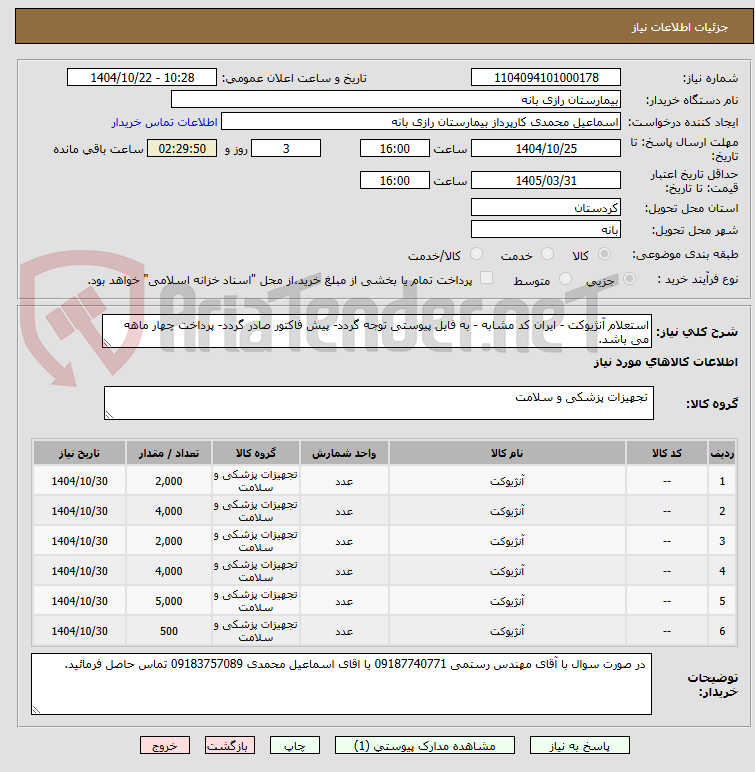Click the پاسخ به نیاز button
This screenshot has height=772, width=755.
click(580, 745)
